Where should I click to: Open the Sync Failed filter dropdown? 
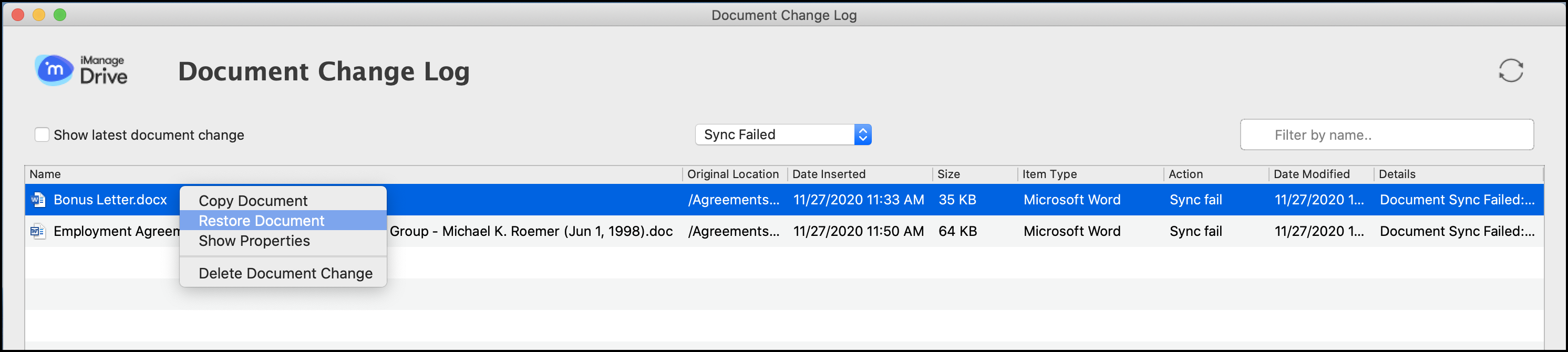point(783,134)
